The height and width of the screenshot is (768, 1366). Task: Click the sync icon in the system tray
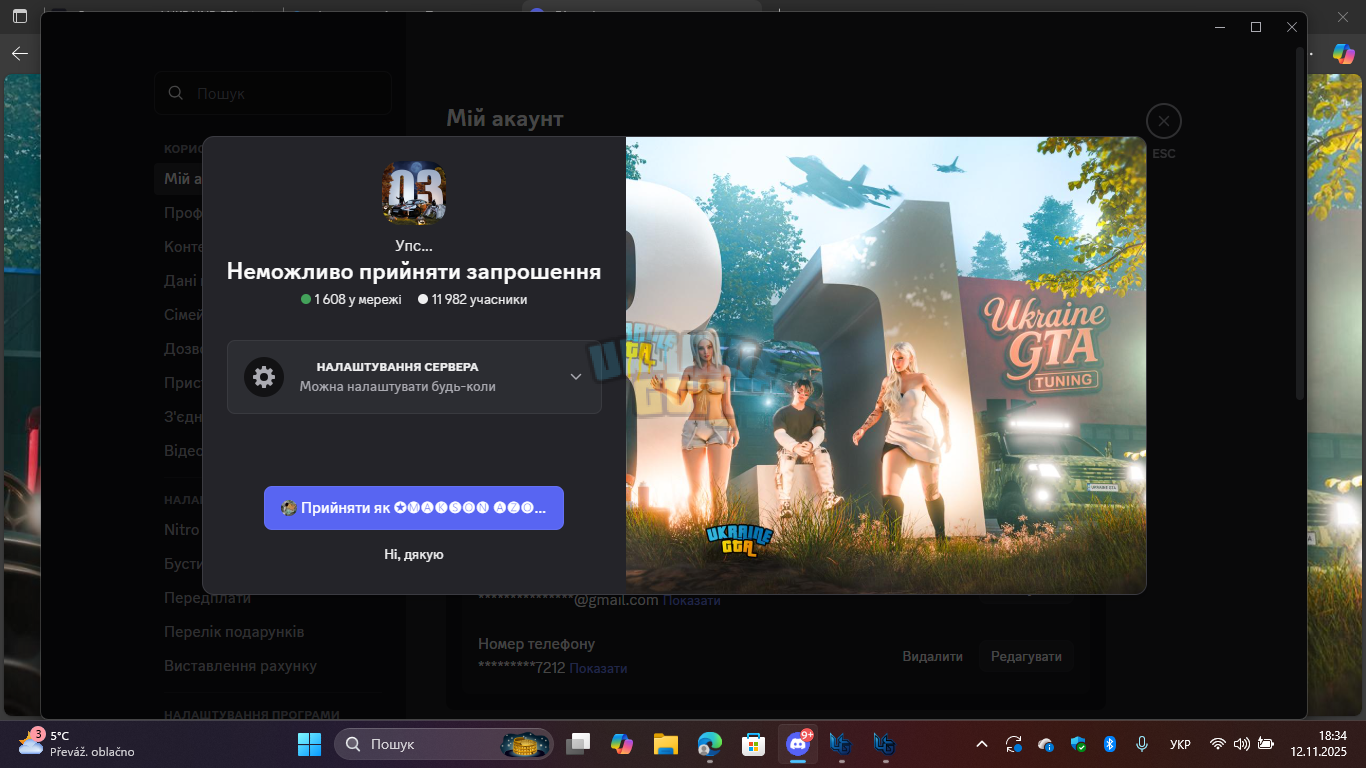point(1014,744)
